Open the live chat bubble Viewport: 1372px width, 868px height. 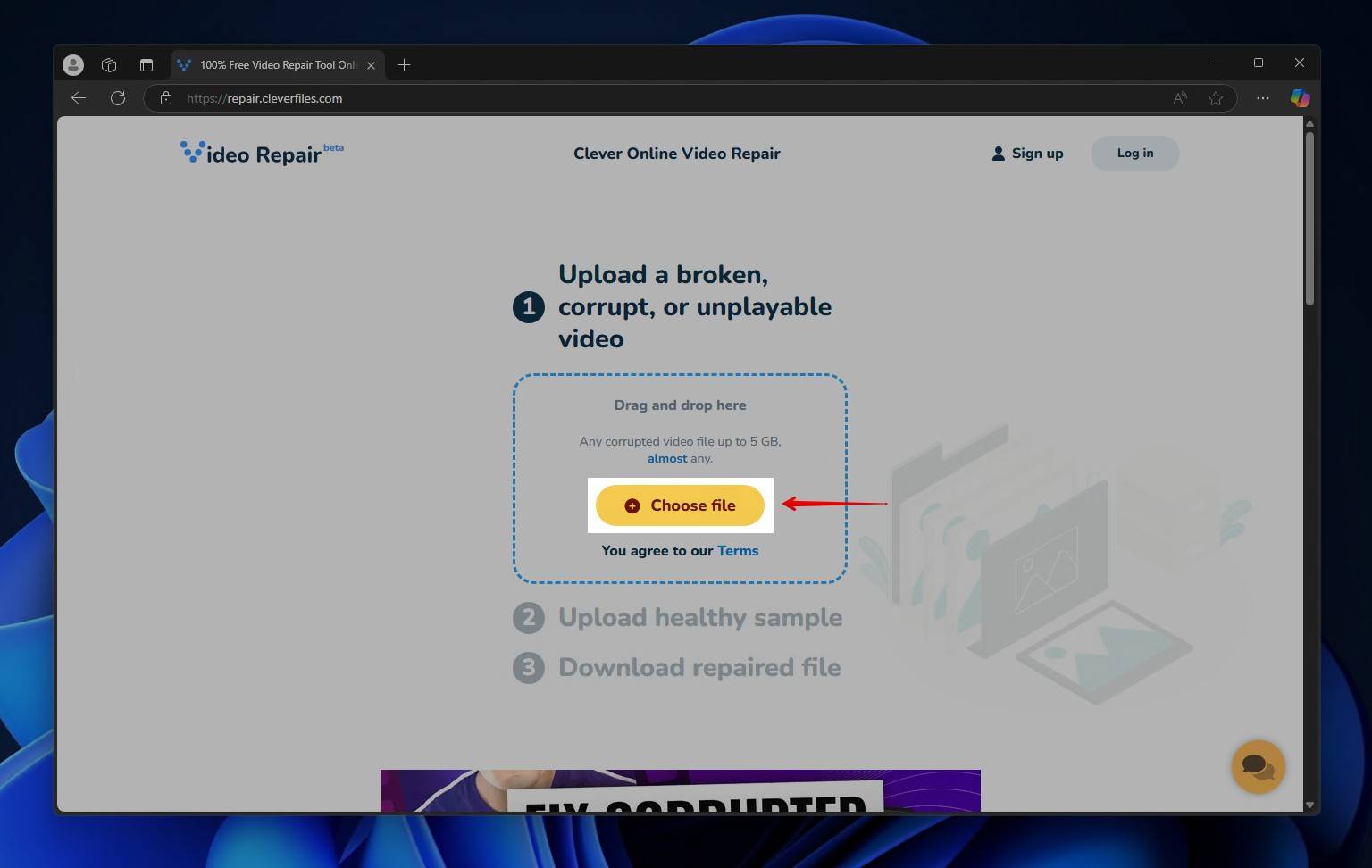pyautogui.click(x=1258, y=766)
